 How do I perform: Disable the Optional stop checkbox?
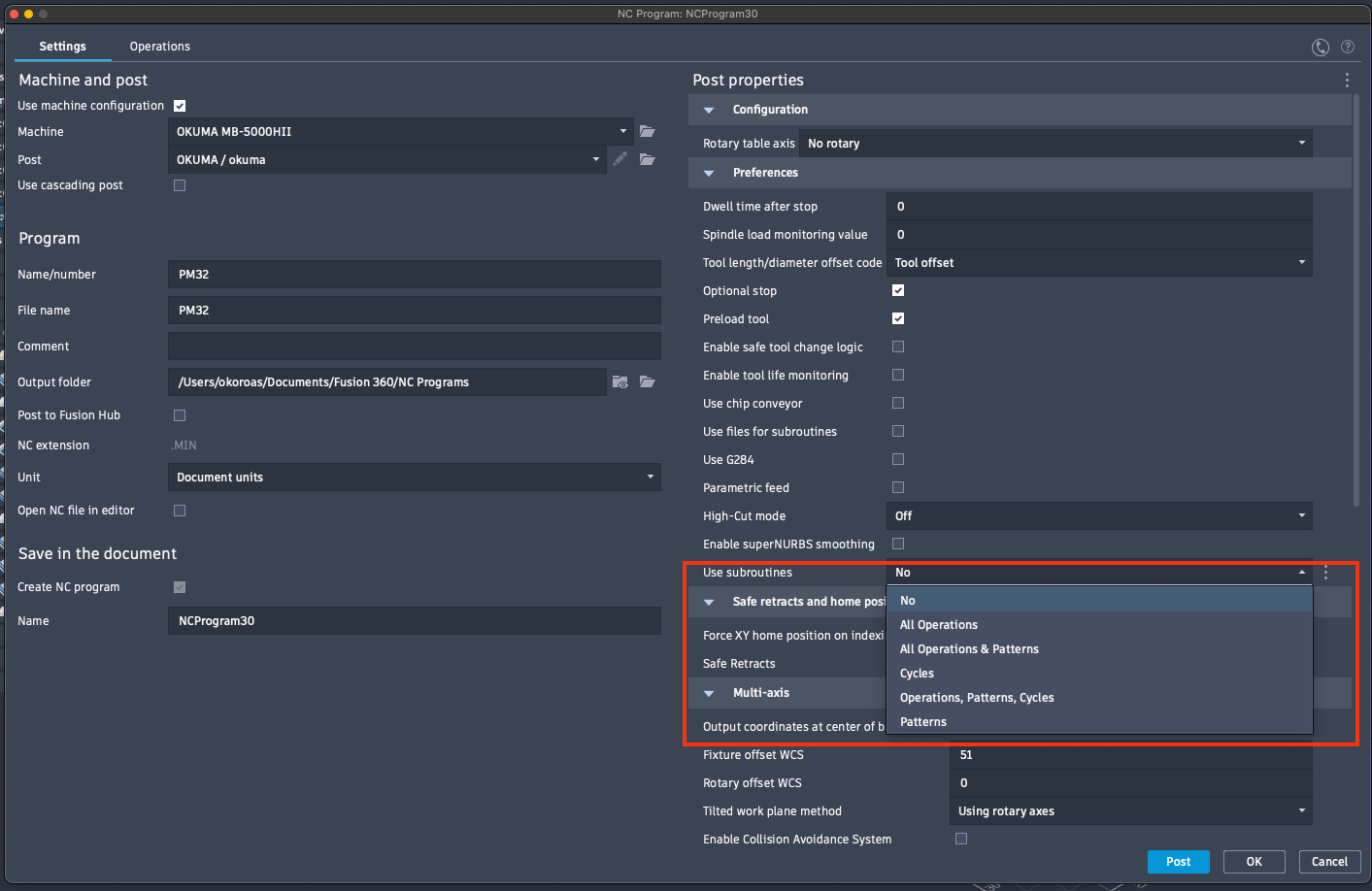pos(897,290)
